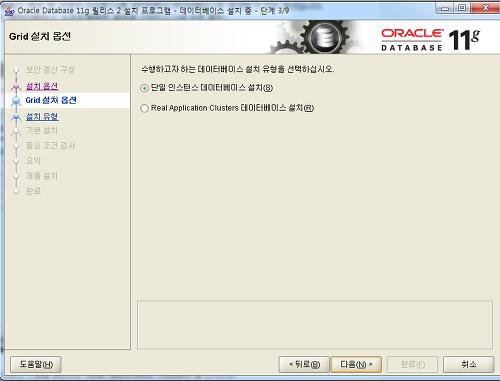500x381 pixels.
Task: Click the disabled 제품 설치 step
Action: click(42, 176)
